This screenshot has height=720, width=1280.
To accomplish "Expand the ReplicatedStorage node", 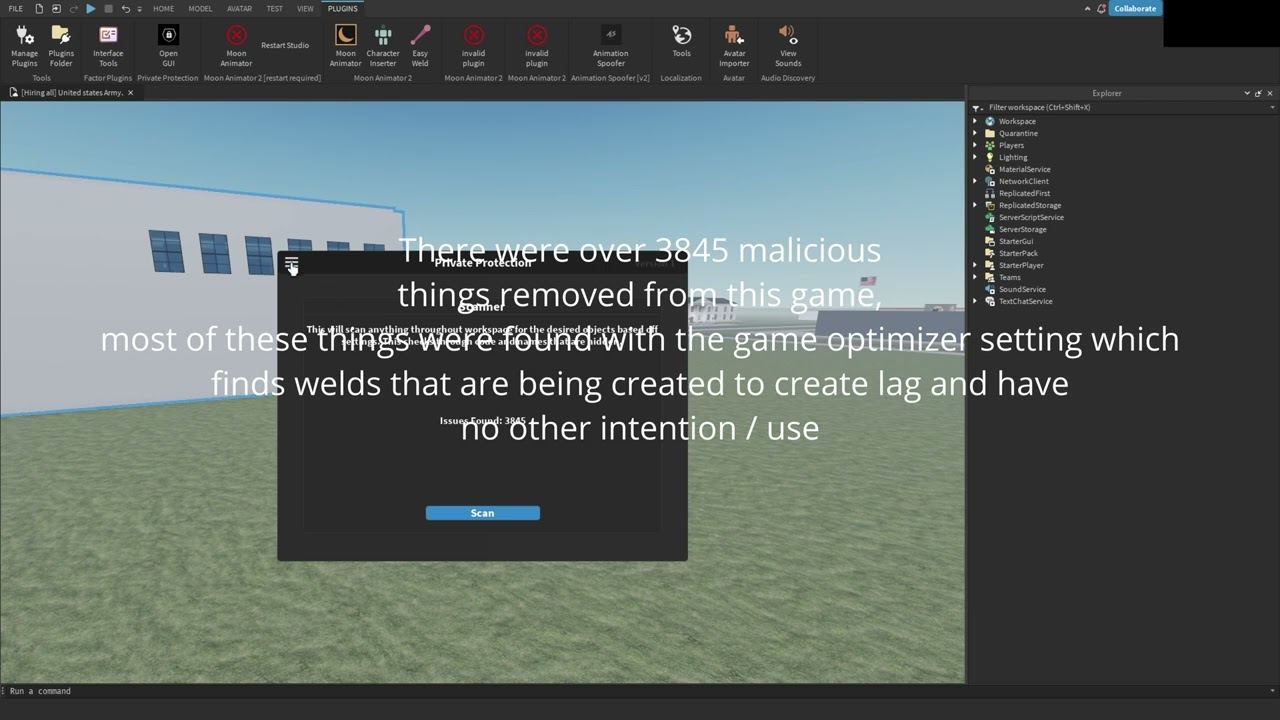I will click(x=975, y=205).
